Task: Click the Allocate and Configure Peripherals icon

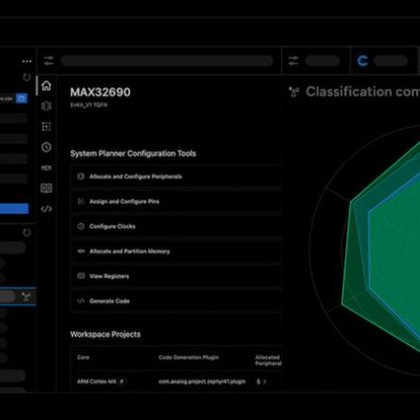Action: [81, 176]
